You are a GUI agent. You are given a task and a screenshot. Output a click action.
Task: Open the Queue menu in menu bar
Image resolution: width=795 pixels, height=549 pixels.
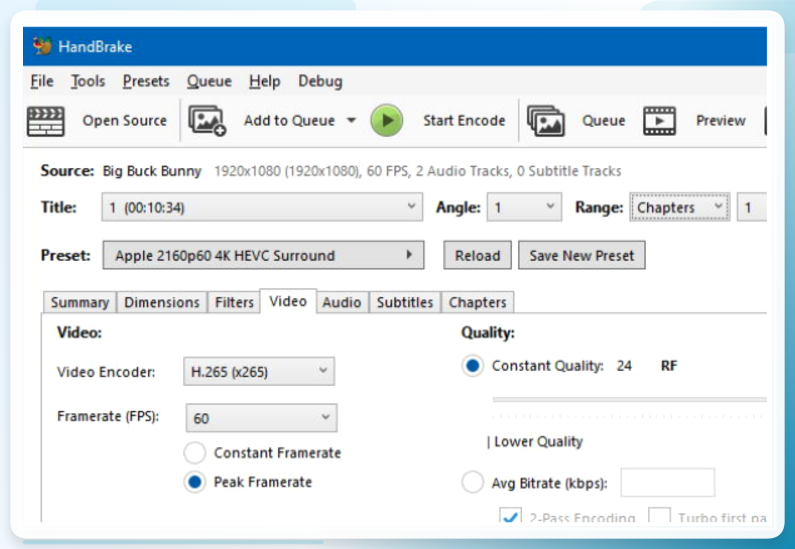pyautogui.click(x=209, y=81)
